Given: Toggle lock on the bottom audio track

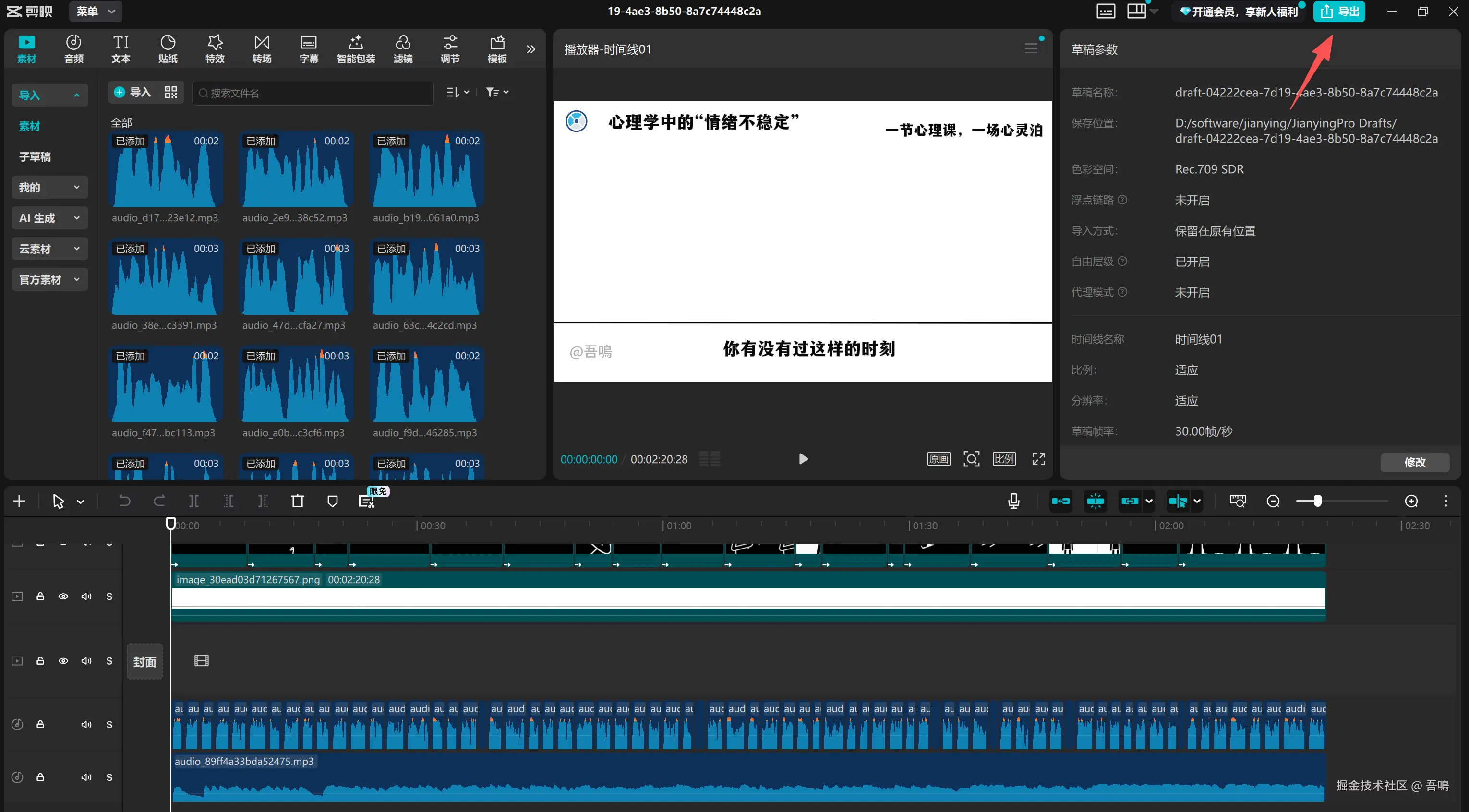Looking at the screenshot, I should pyautogui.click(x=40, y=777).
